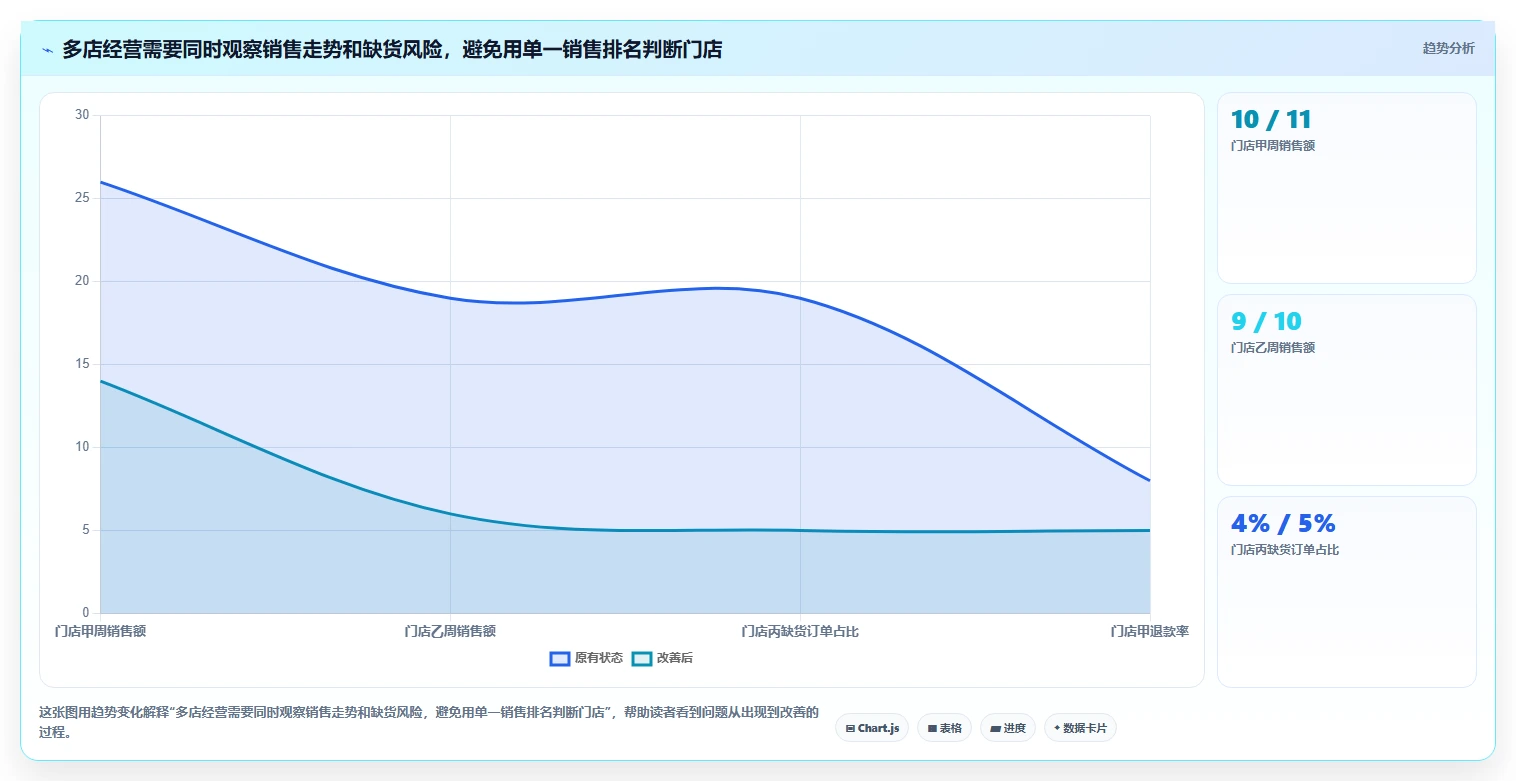
Task: Select the Chart.js tag chip
Action: [x=872, y=728]
